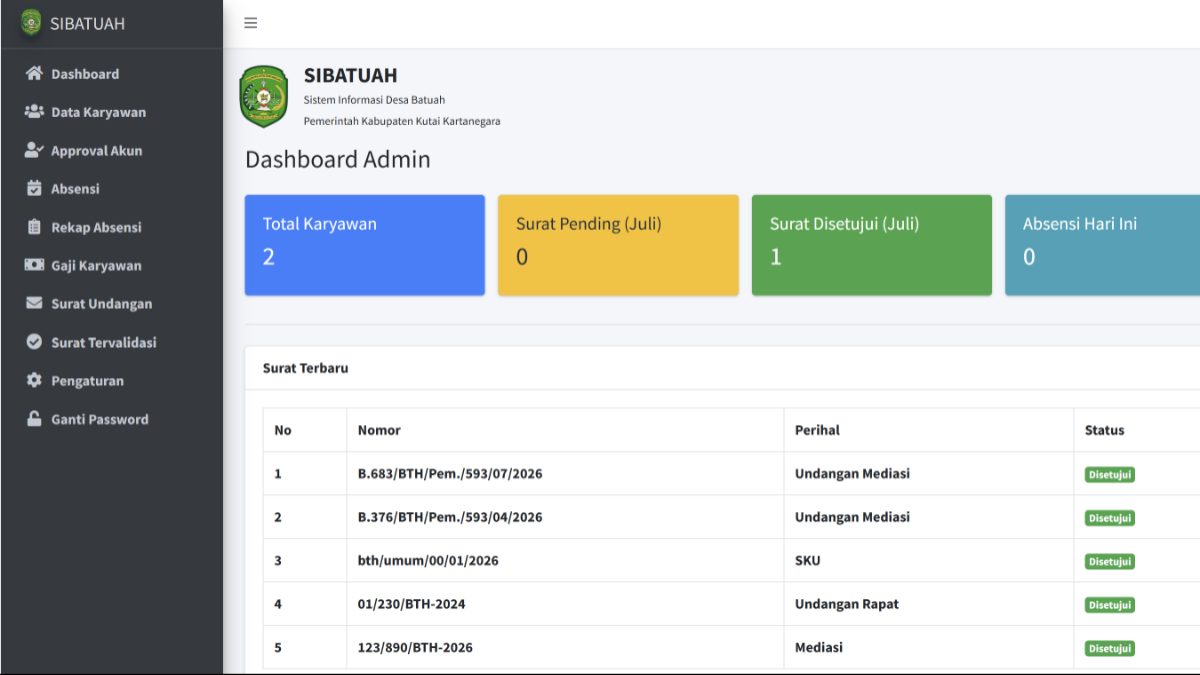The image size is (1200, 675).
Task: Click the Approval Akun user-check icon
Action: pyautogui.click(x=34, y=150)
